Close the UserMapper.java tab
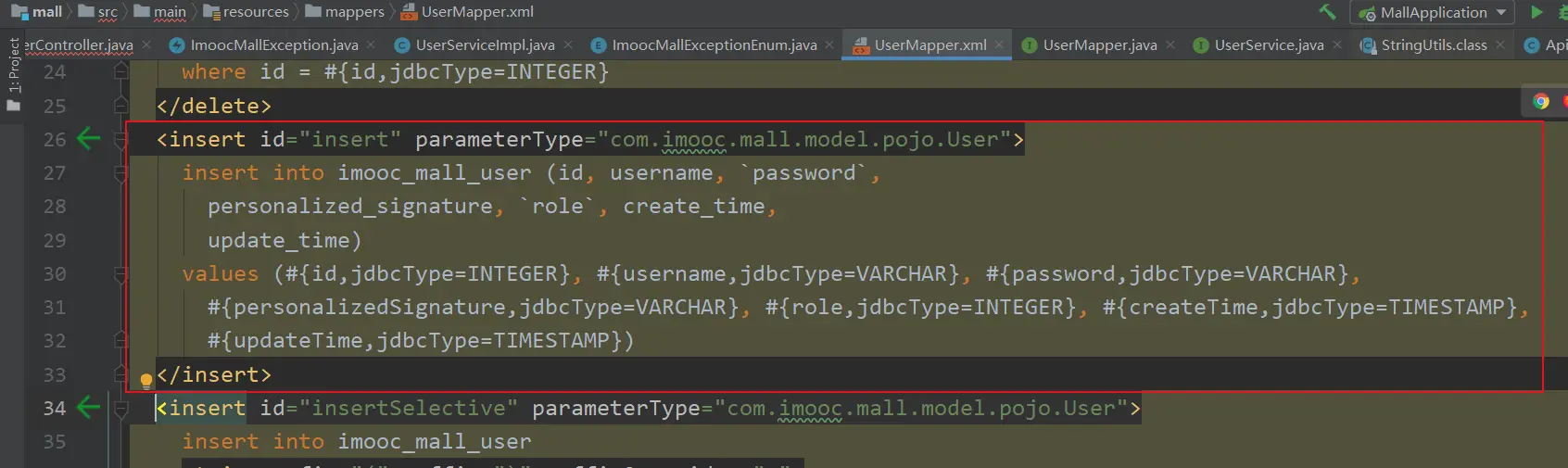This screenshot has height=468, width=1568. 1170,44
